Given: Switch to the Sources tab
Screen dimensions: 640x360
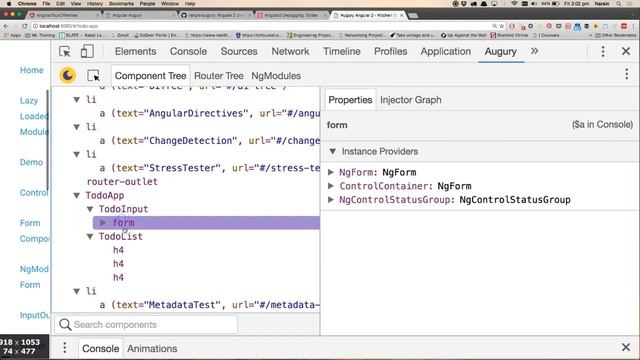Looking at the screenshot, I should (239, 51).
